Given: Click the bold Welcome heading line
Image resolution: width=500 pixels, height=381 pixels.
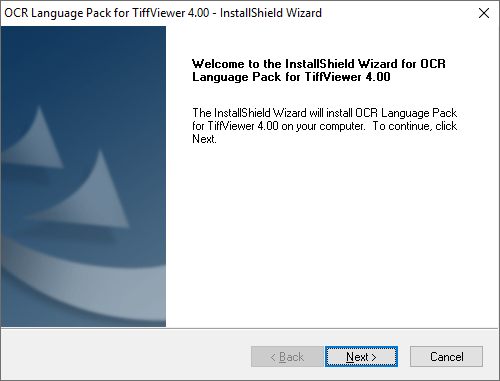Looking at the screenshot, I should [319, 64].
